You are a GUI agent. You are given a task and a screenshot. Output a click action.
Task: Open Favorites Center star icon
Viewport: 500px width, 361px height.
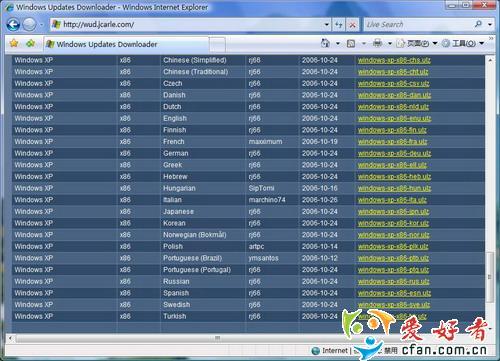[x=14, y=43]
